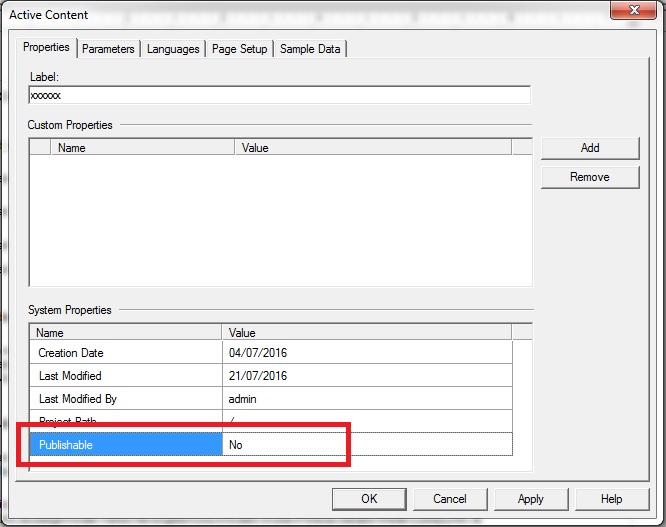The image size is (666, 527).
Task: Switch to the Parameters tab
Action: coord(108,49)
